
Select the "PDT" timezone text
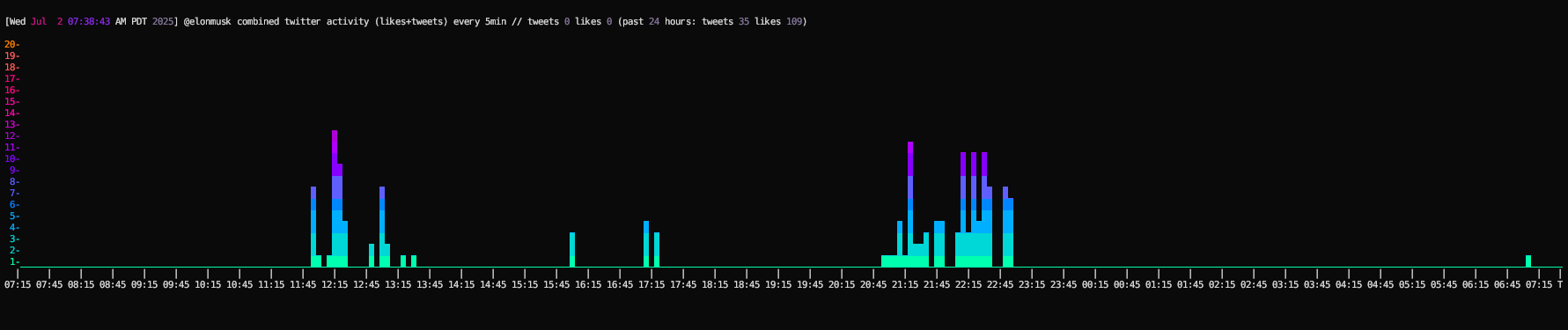(139, 22)
